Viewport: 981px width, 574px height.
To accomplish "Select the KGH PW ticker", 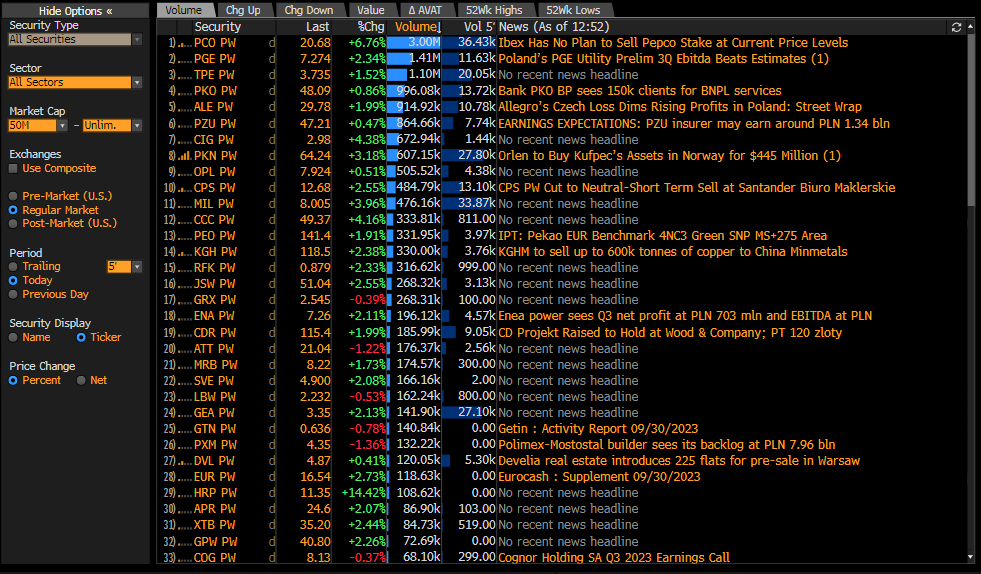I will [215, 252].
